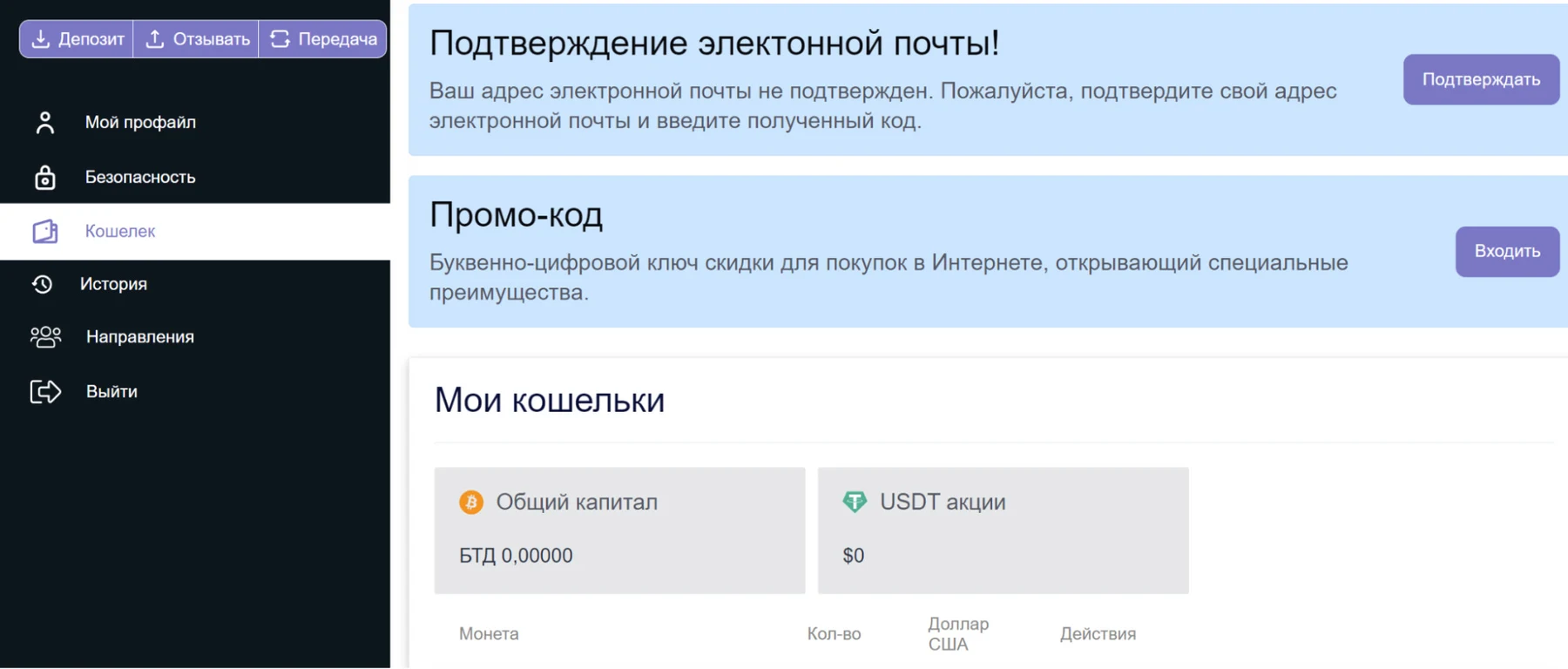1568x669 pixels.
Task: Click the Tether icon in USDT акции card
Action: click(855, 503)
